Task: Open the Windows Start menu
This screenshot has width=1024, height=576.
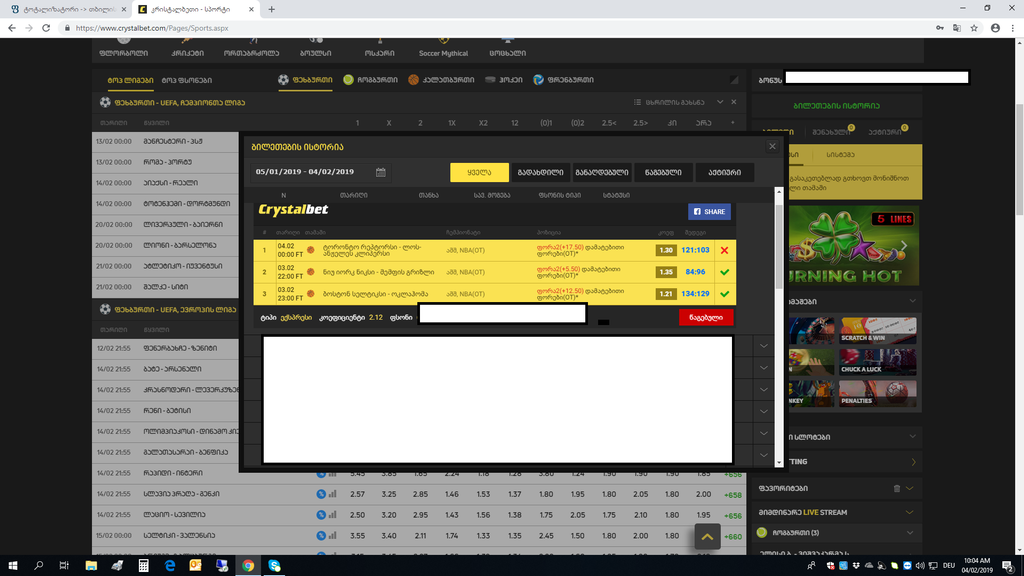Action: [12, 566]
